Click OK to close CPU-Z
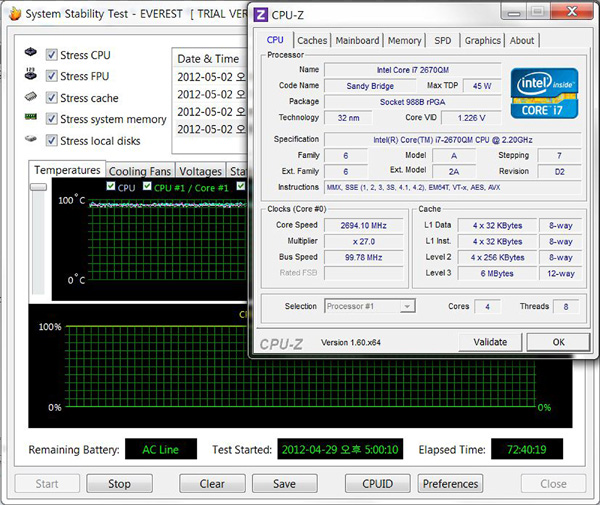The width and height of the screenshot is (600, 505). click(558, 342)
